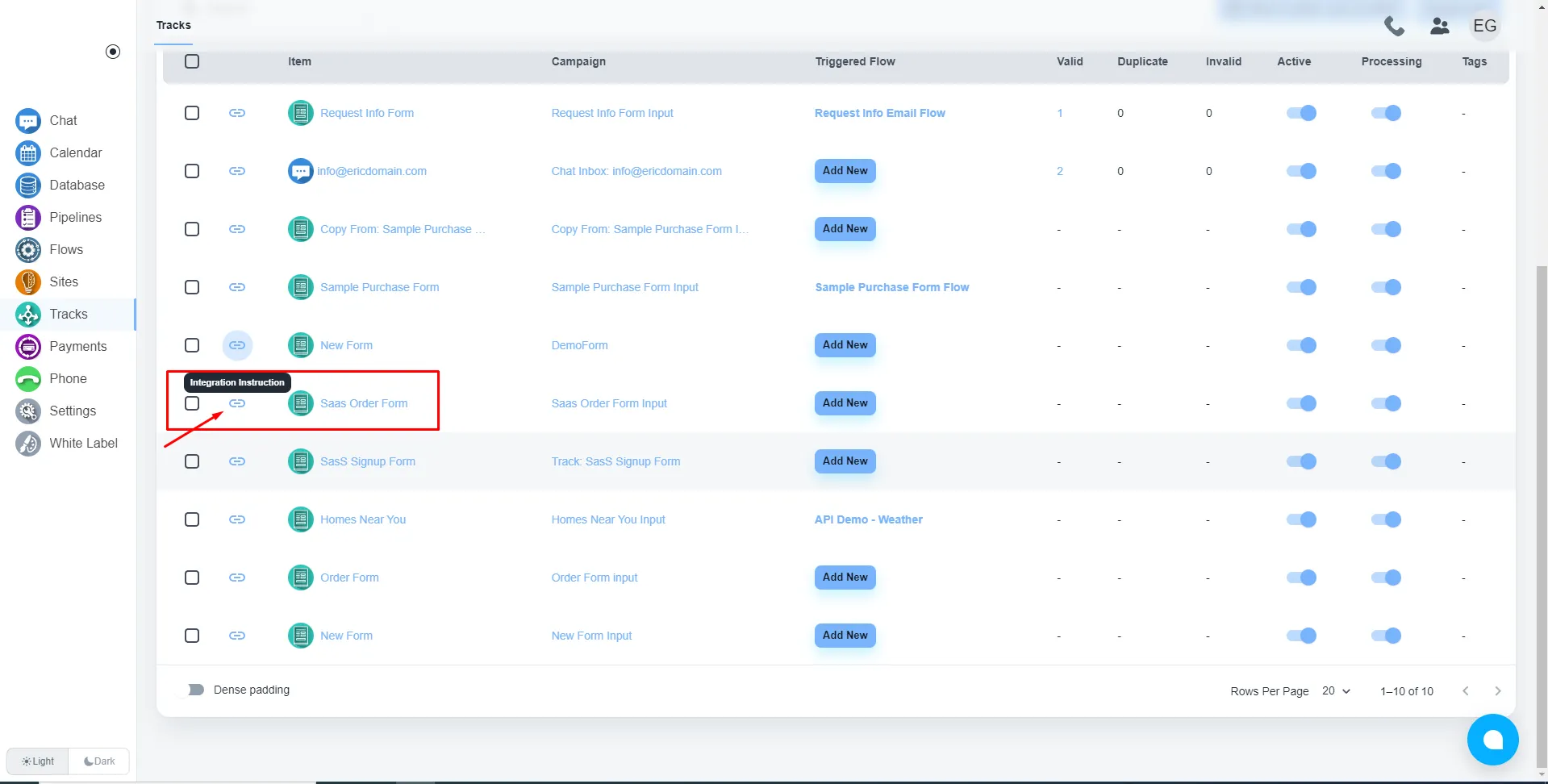Click the contacts person icon in header
1548x784 pixels.
click(1440, 27)
